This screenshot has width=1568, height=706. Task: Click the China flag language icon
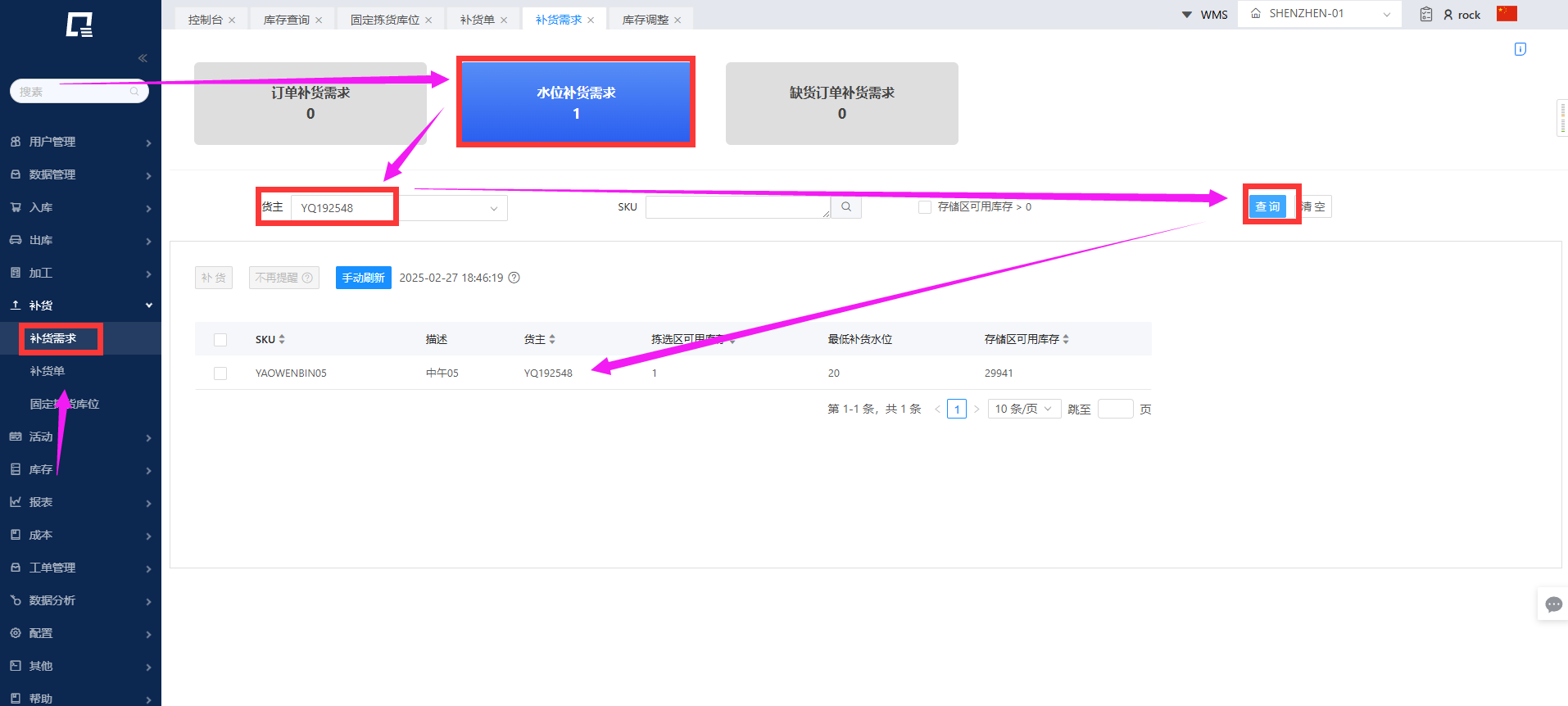click(1507, 13)
